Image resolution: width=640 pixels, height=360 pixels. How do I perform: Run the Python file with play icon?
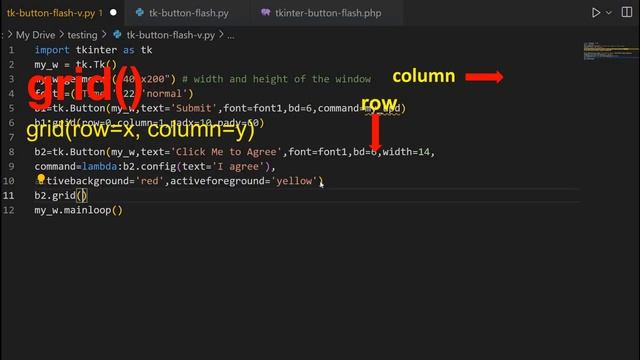tap(596, 13)
